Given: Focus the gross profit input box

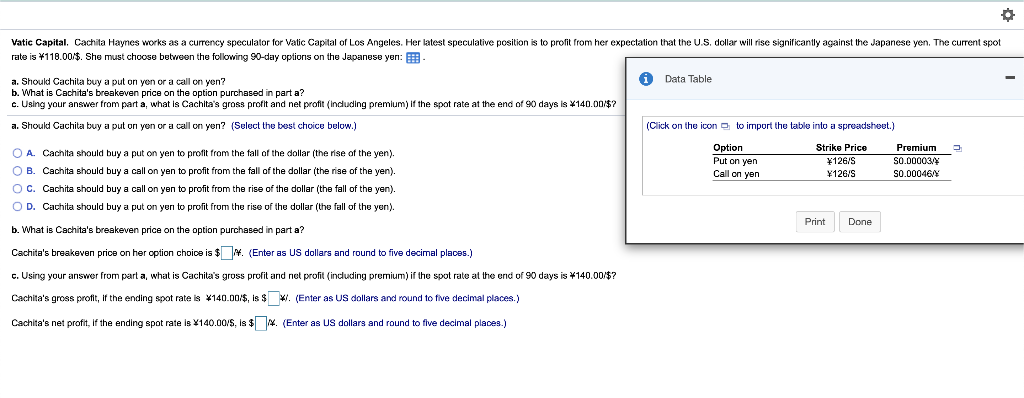Looking at the screenshot, I should coord(274,299).
